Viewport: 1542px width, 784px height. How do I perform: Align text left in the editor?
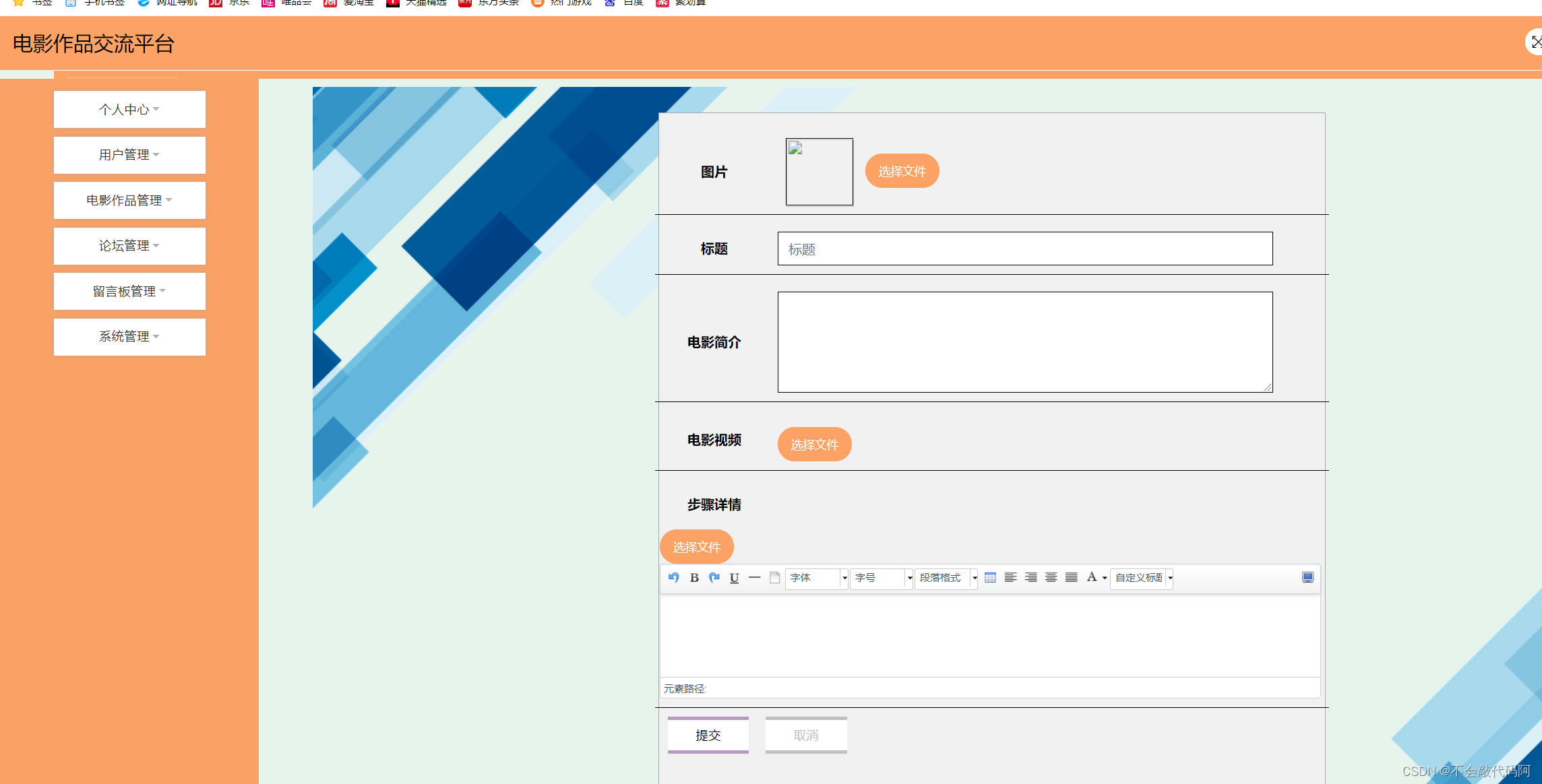click(x=1010, y=578)
